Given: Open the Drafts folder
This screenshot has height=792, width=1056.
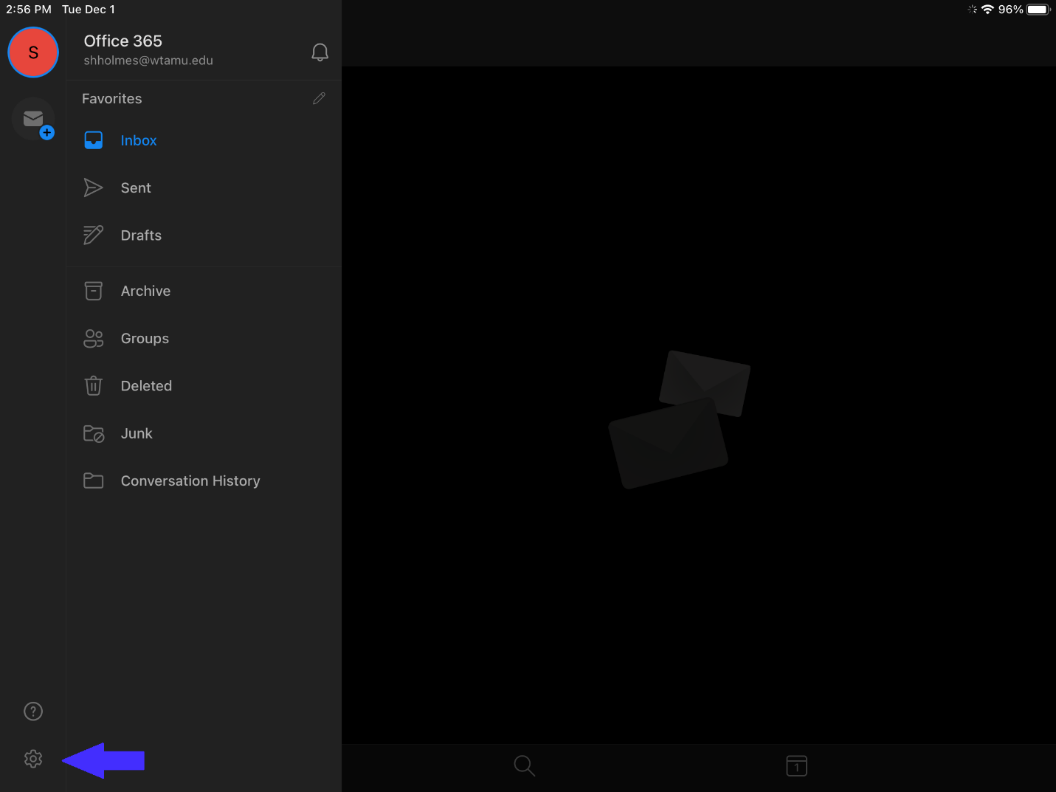Looking at the screenshot, I should click(205, 235).
